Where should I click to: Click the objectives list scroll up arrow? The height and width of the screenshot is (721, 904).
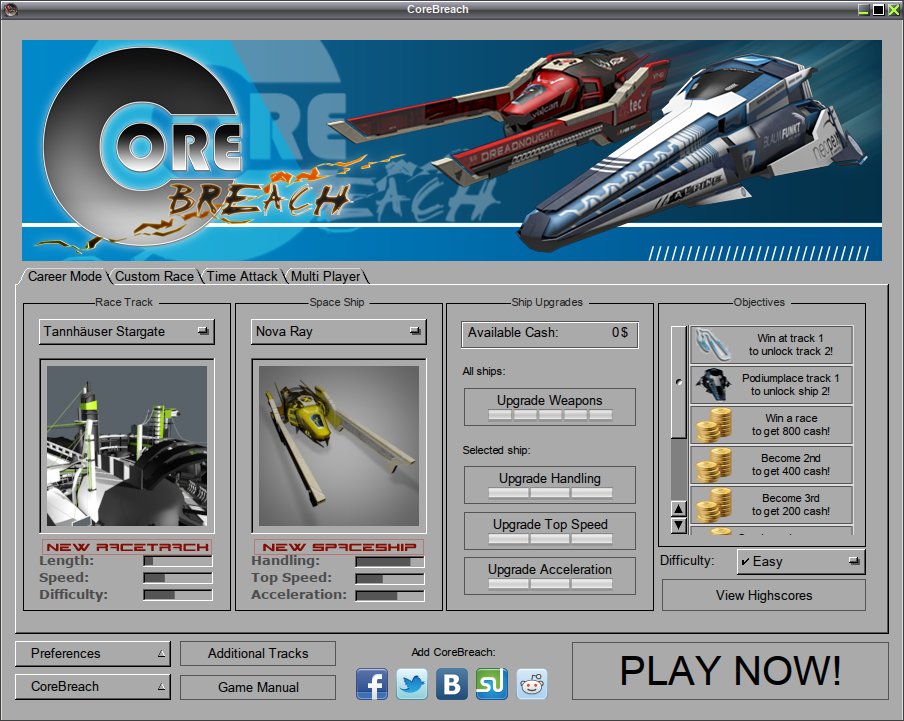tap(679, 509)
